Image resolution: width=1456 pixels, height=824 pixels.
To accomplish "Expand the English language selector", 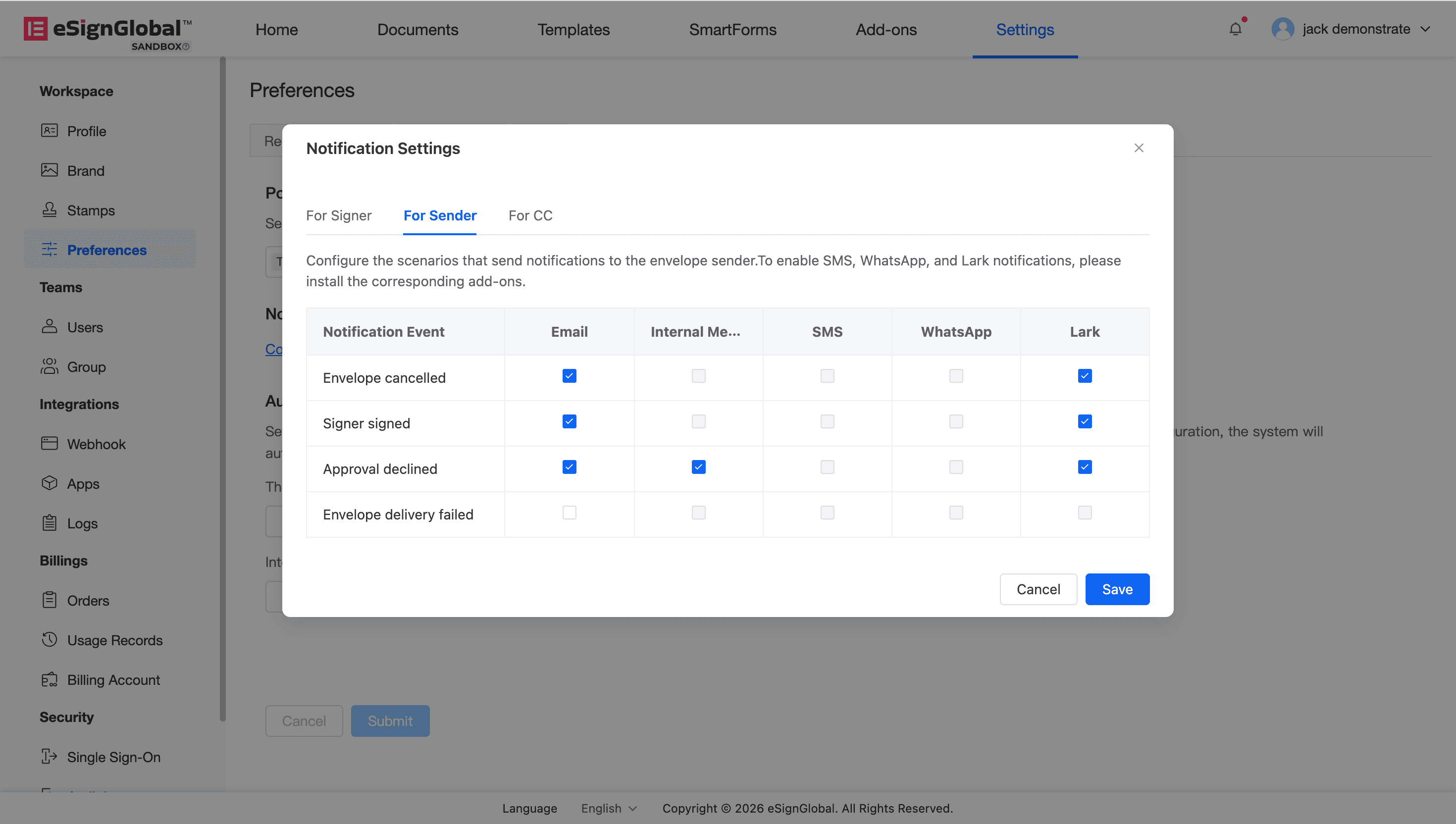I will [x=609, y=808].
